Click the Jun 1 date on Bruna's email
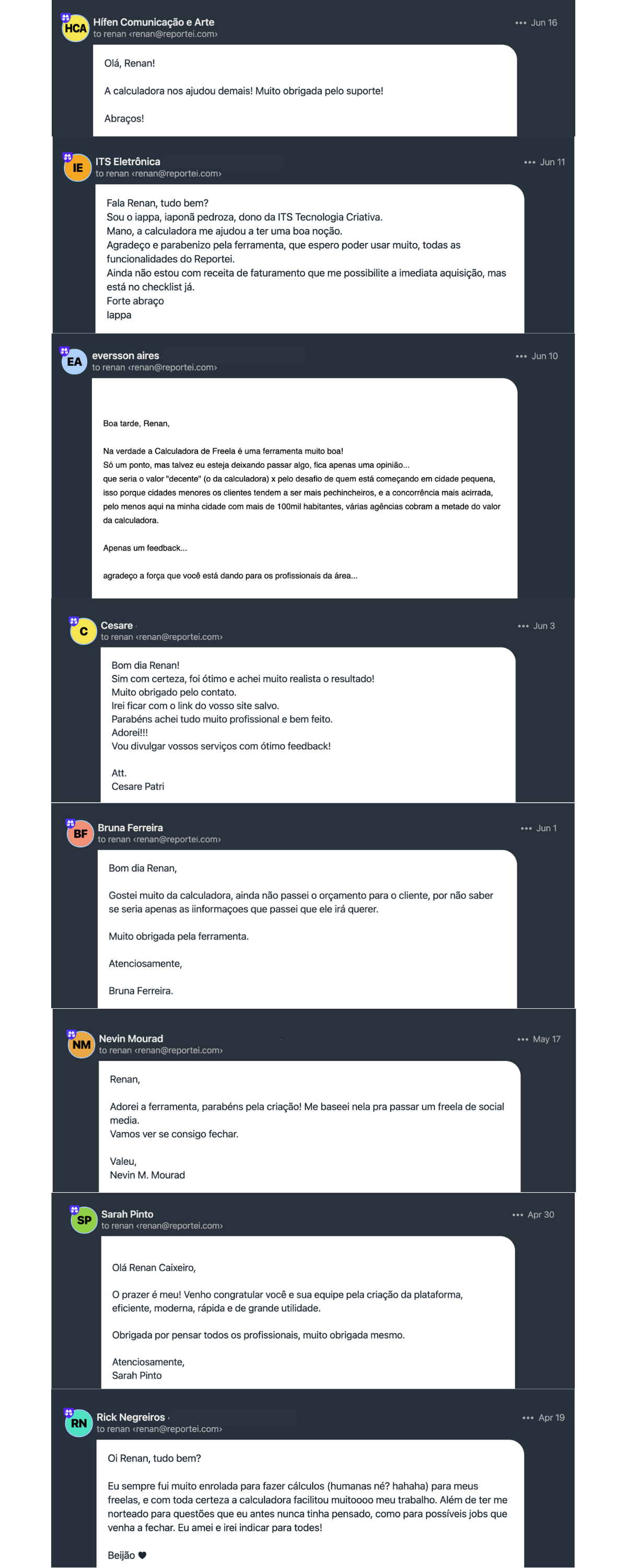This screenshot has width=627, height=1568. [546, 828]
